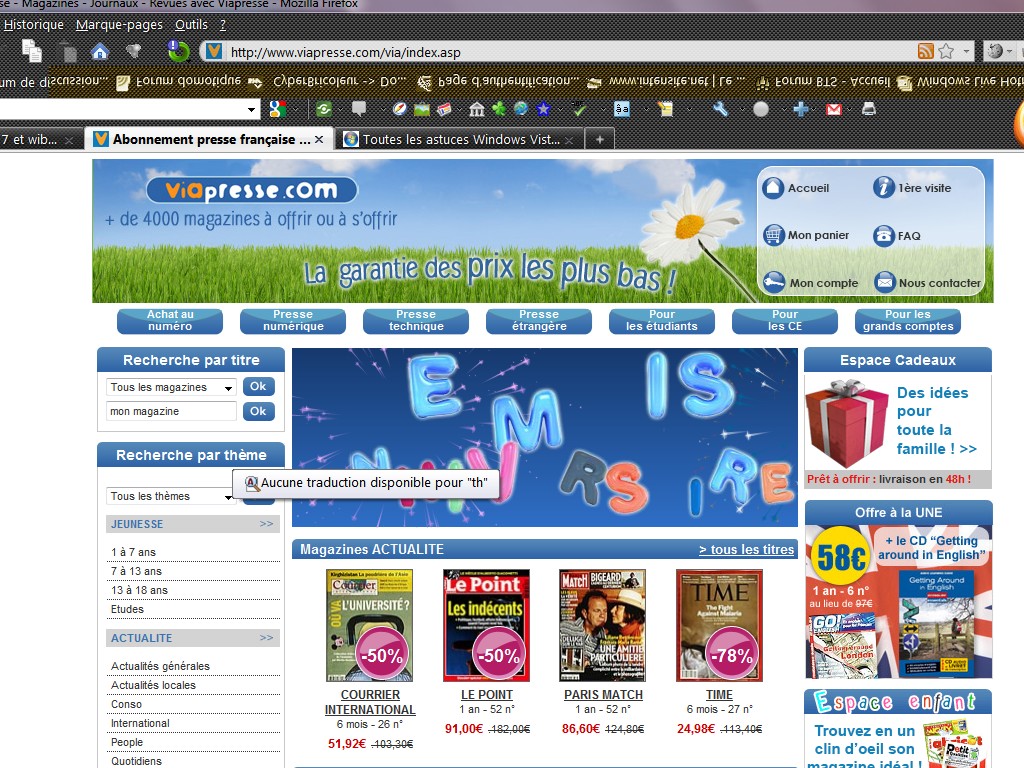Click the 1ère visite info icon
1024x768 pixels.
pos(884,188)
